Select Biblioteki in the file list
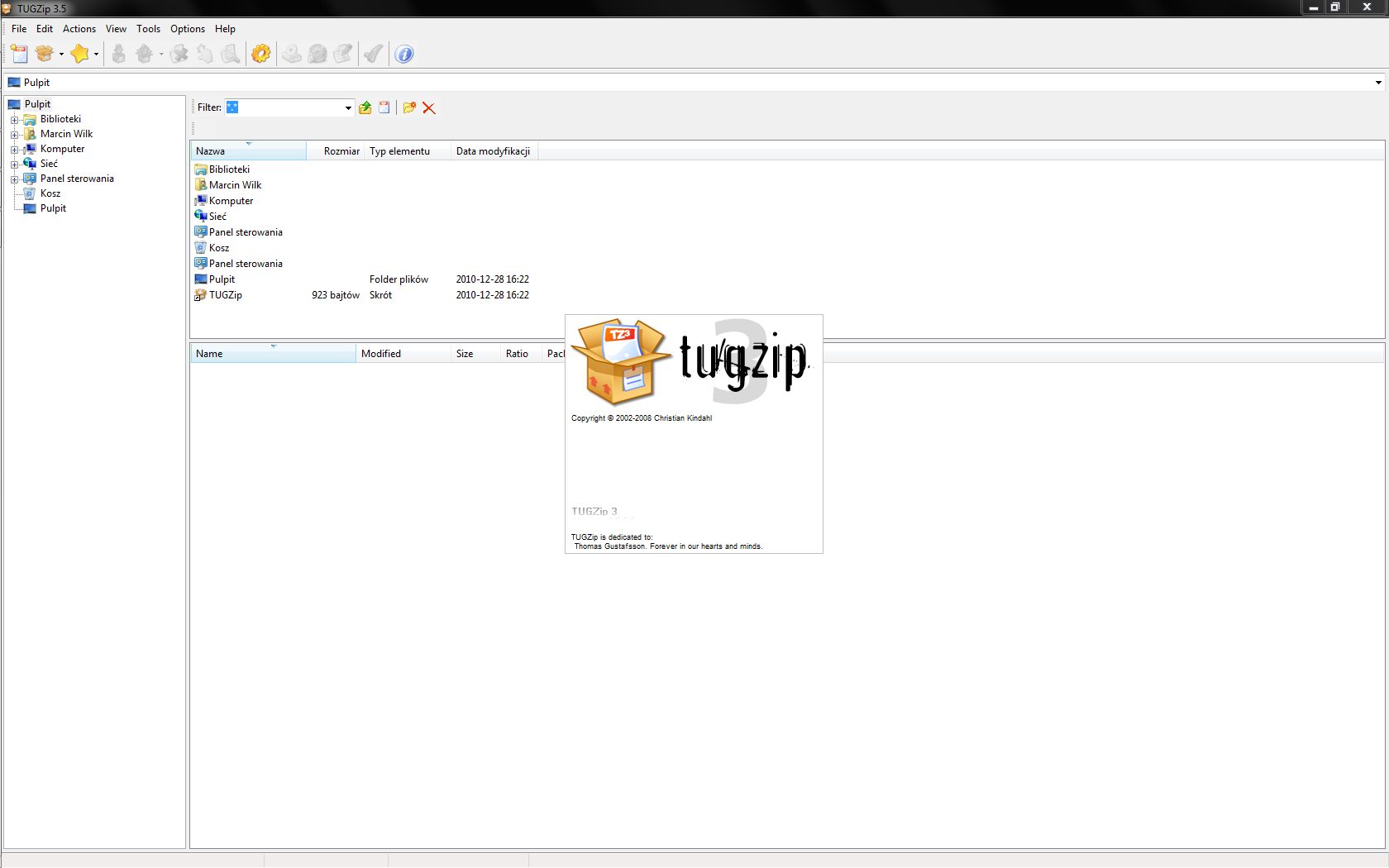The height and width of the screenshot is (868, 1389). tap(228, 169)
